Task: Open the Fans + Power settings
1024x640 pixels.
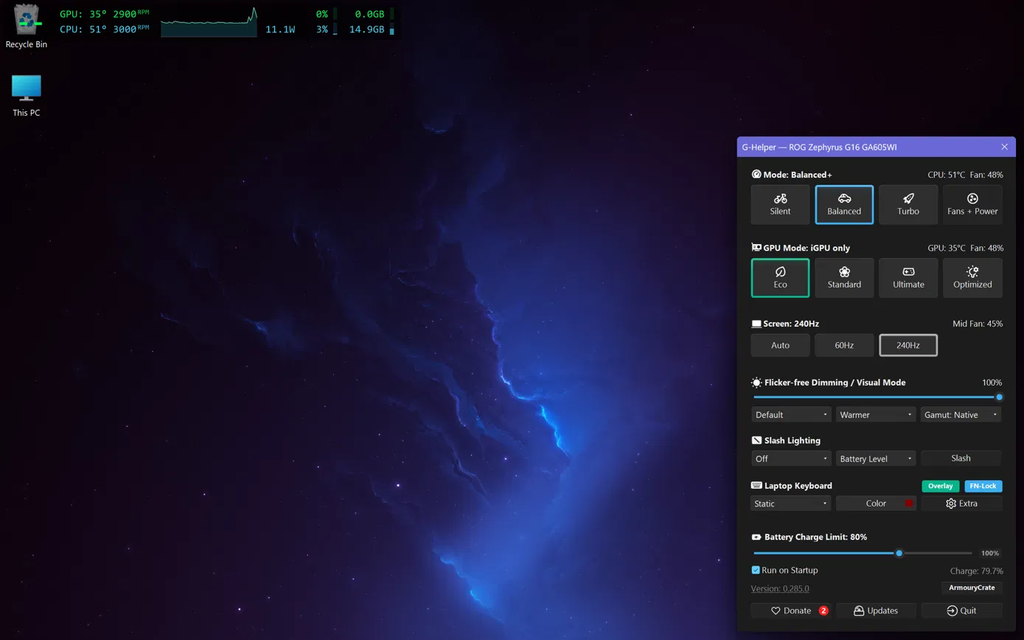Action: click(972, 204)
